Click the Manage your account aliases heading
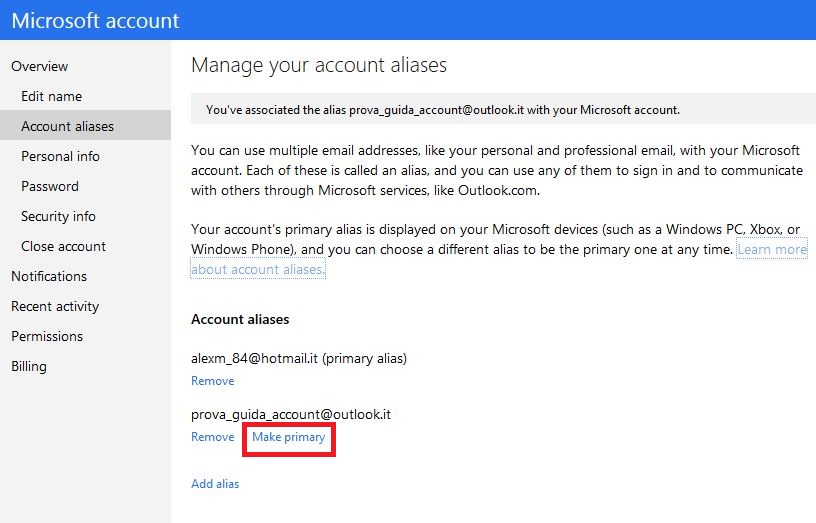This screenshot has height=523, width=816. 319,66
